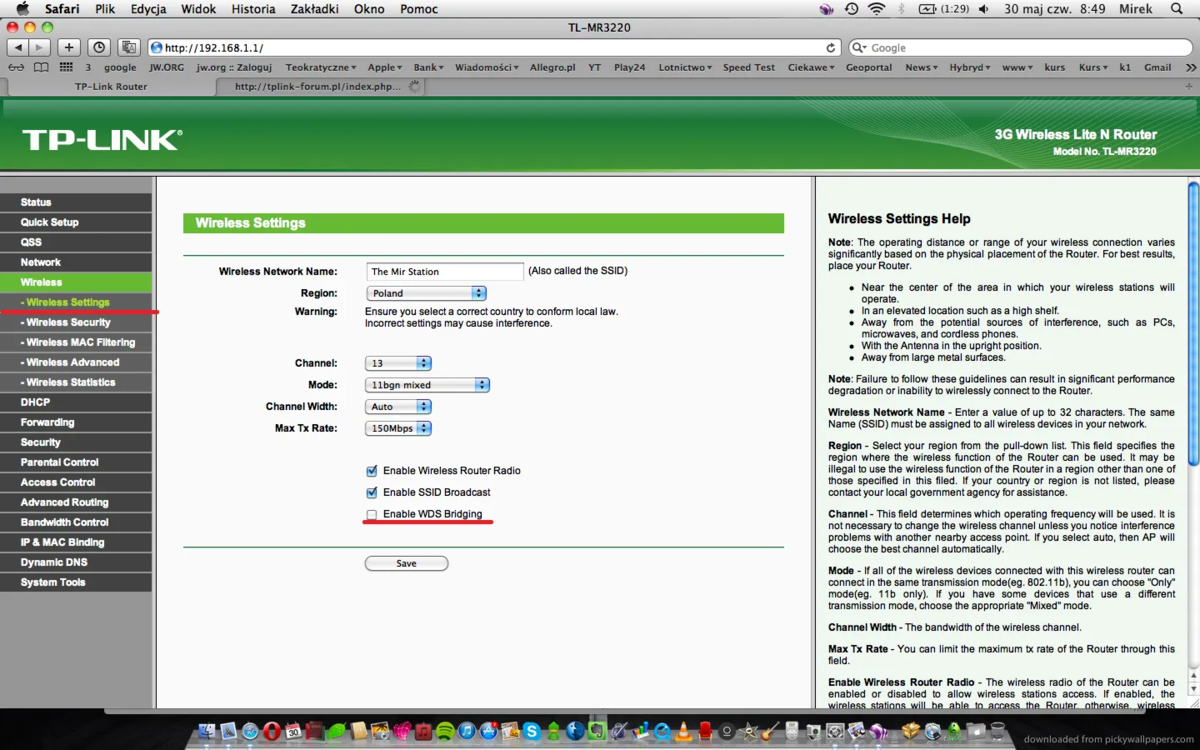The image size is (1200, 750).
Task: Expand the Lotnictwo bookmarks folder
Action: click(x=685, y=67)
